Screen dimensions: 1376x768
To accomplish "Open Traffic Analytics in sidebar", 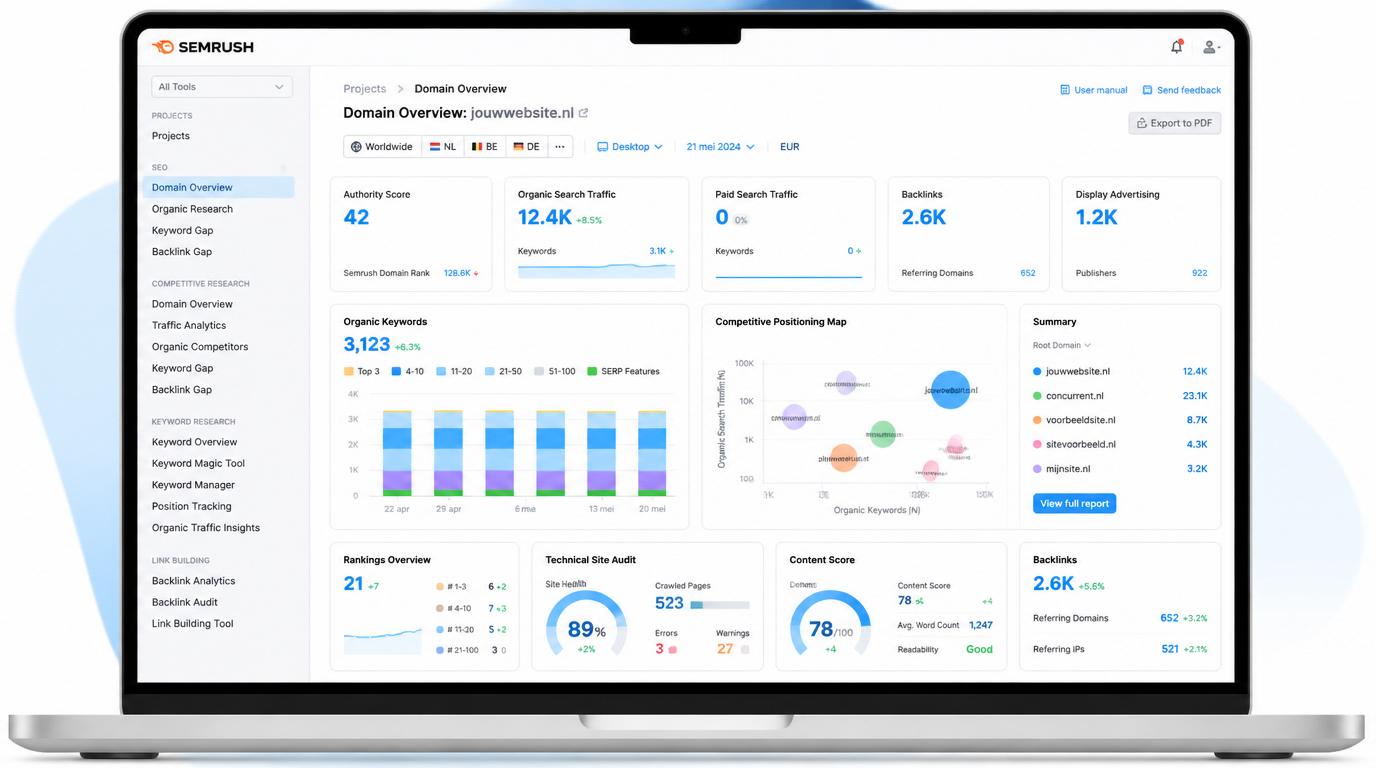I will (x=189, y=325).
